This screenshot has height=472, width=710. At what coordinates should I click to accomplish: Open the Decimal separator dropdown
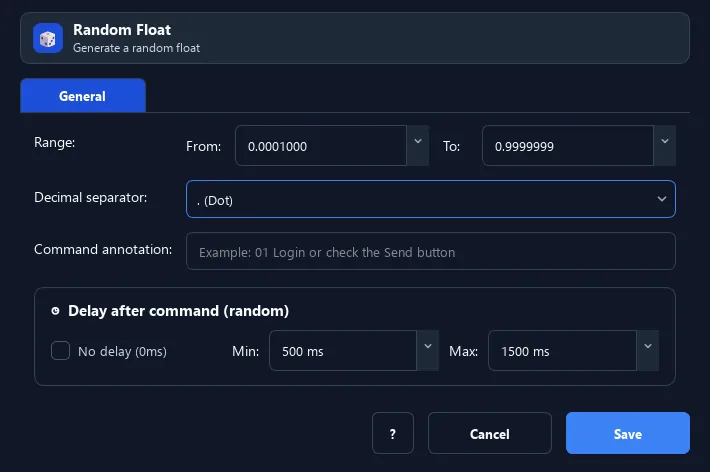tap(431, 199)
